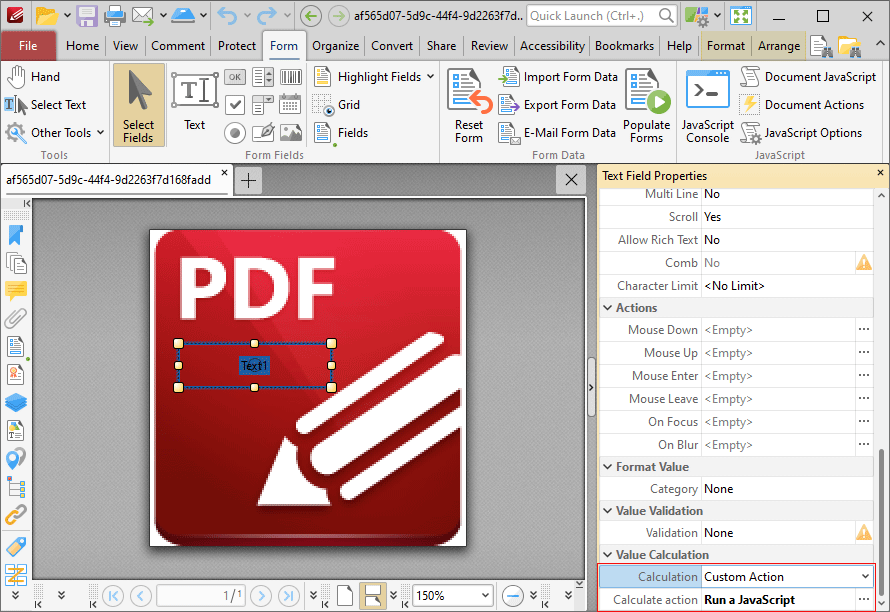Choose the Select Fields tool

[138, 106]
